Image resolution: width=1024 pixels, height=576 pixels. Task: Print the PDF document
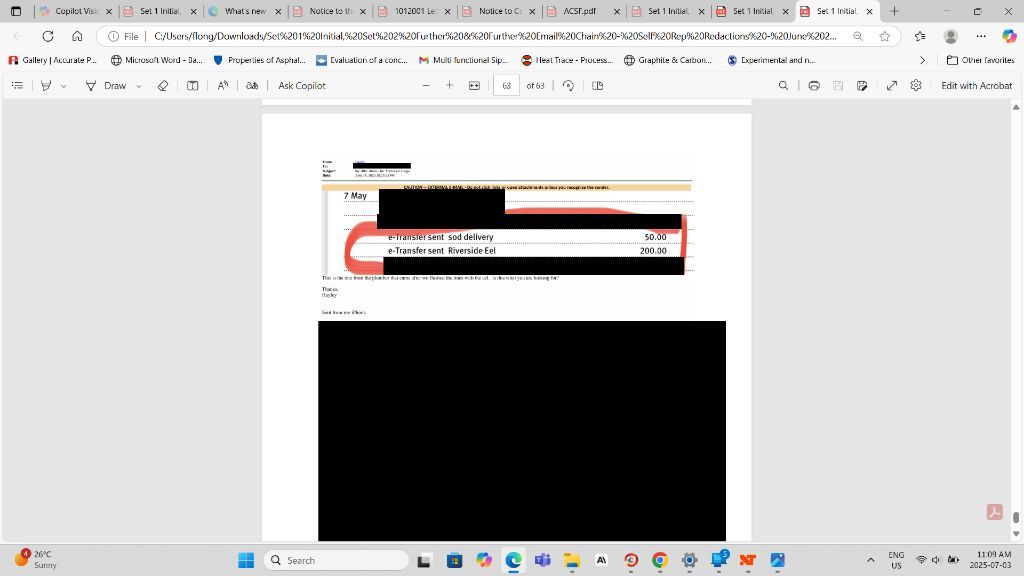(x=814, y=86)
